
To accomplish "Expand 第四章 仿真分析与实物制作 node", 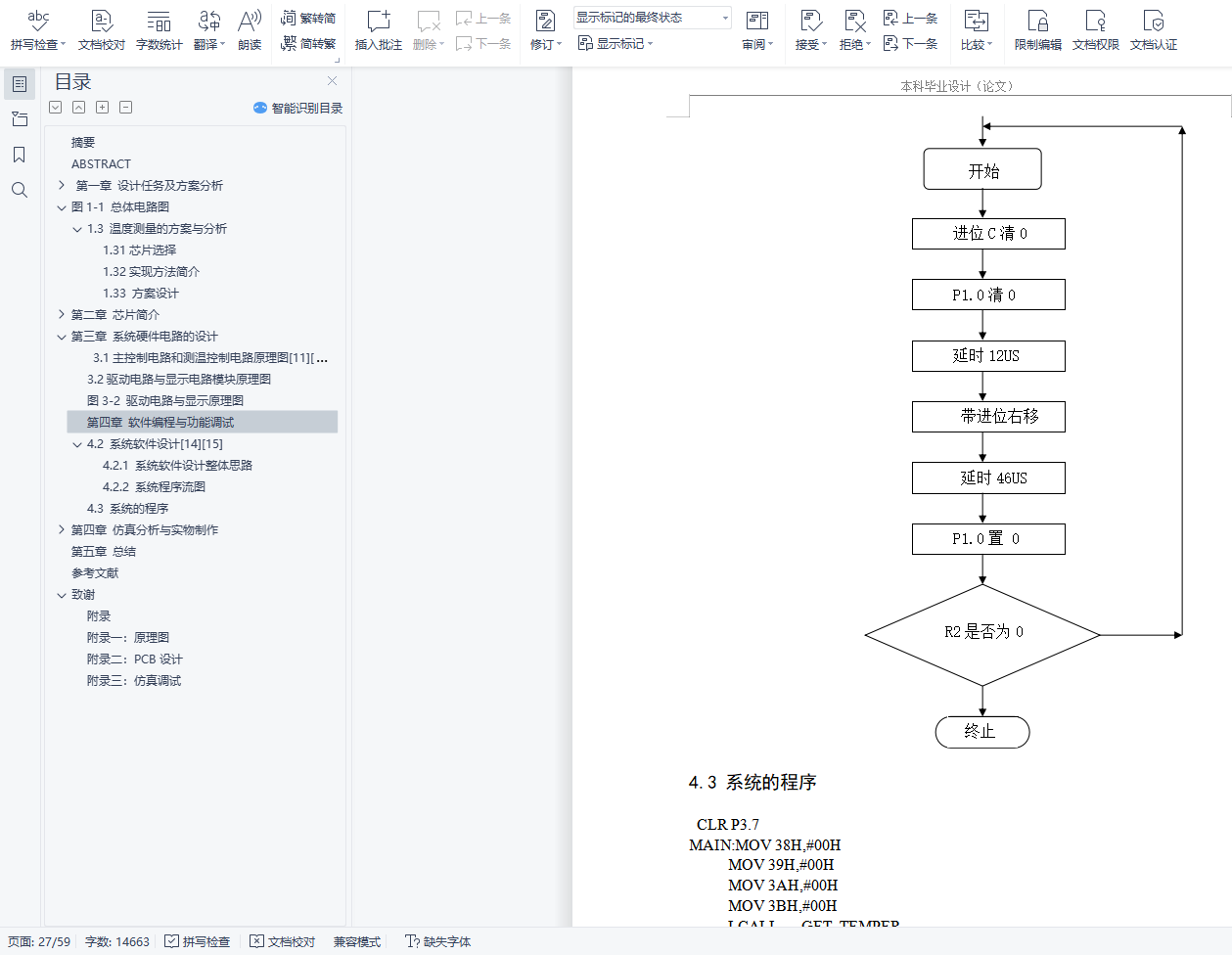I will (62, 529).
